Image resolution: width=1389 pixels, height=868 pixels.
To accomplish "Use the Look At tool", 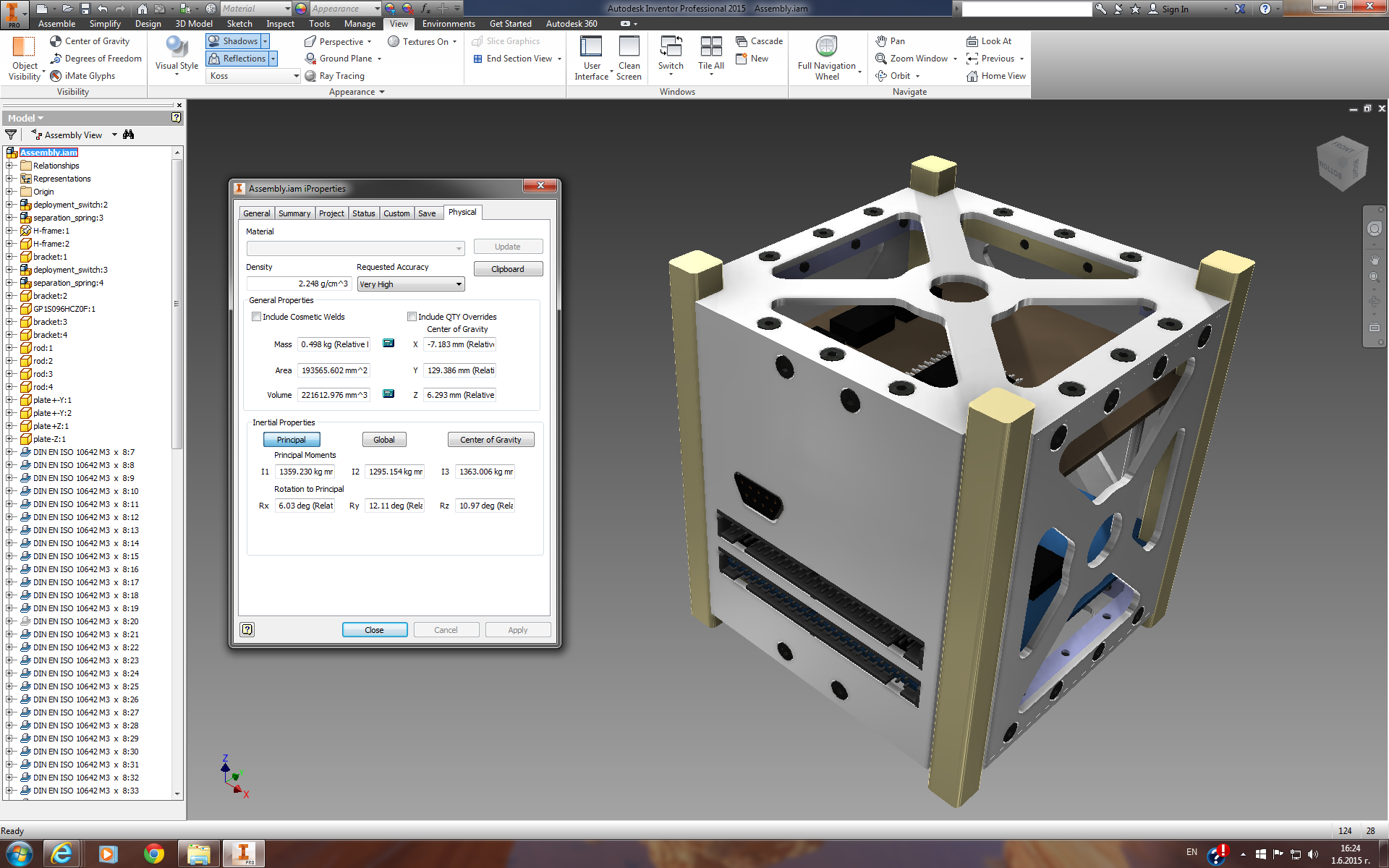I will click(989, 41).
